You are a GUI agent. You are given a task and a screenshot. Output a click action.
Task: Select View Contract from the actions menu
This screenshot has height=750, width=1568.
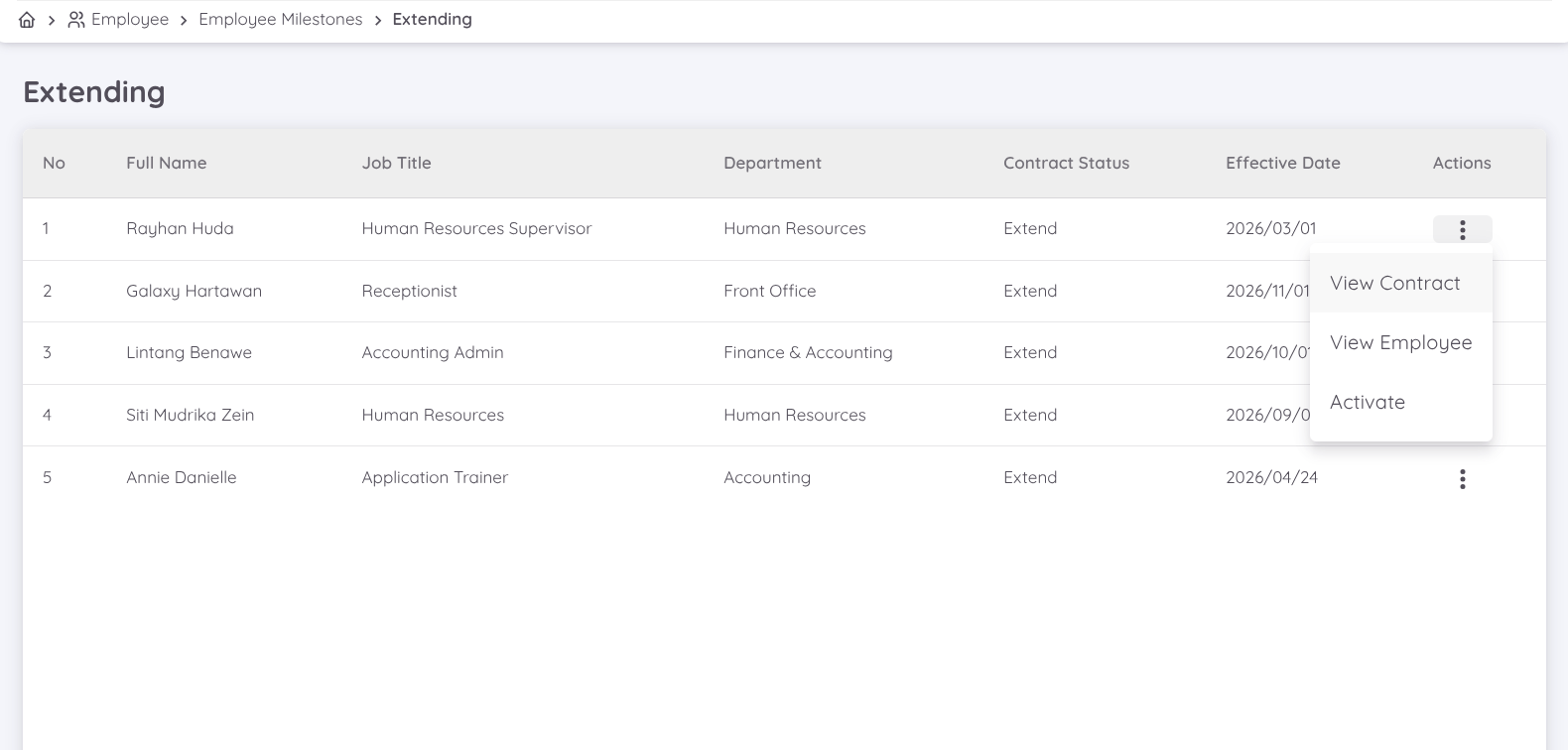point(1394,284)
